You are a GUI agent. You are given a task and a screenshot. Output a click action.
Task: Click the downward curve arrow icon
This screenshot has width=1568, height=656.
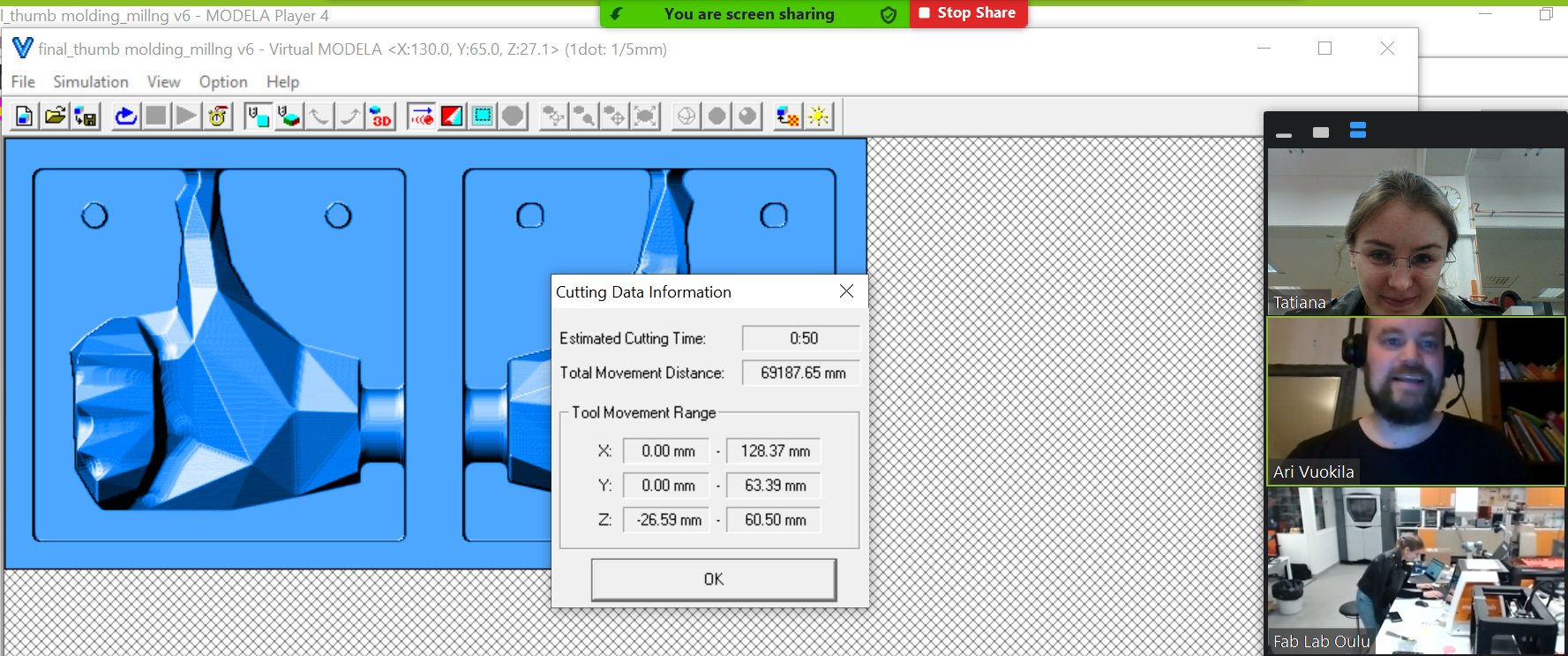point(319,116)
